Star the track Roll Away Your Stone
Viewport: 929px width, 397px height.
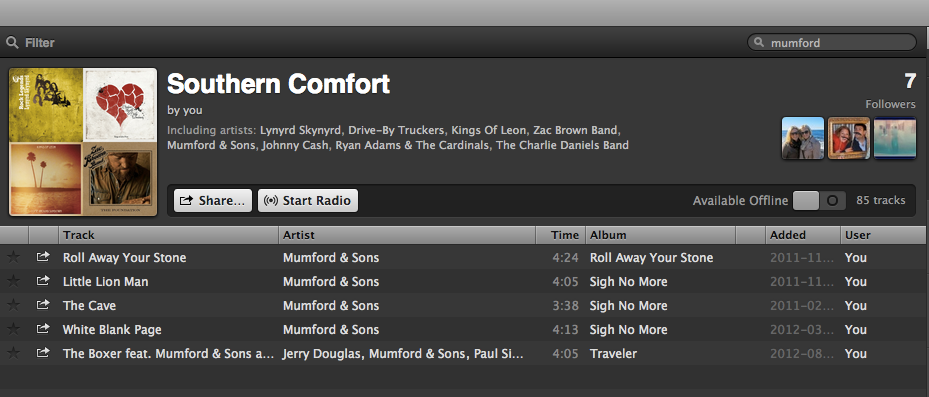(x=13, y=257)
